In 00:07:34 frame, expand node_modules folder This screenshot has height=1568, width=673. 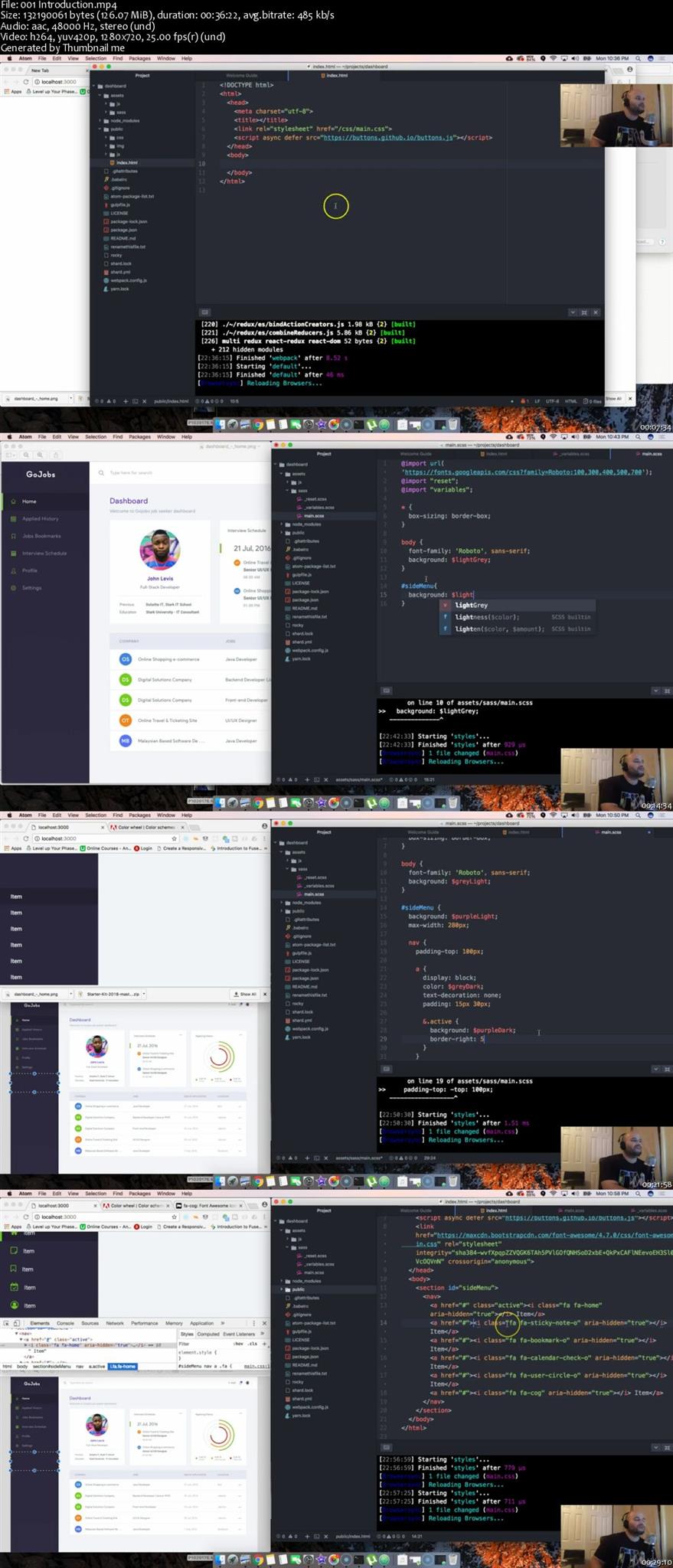100,121
